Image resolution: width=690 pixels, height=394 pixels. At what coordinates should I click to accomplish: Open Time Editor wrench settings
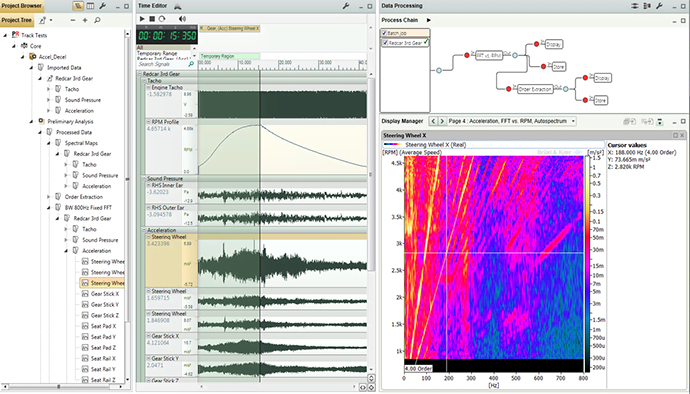(346, 6)
